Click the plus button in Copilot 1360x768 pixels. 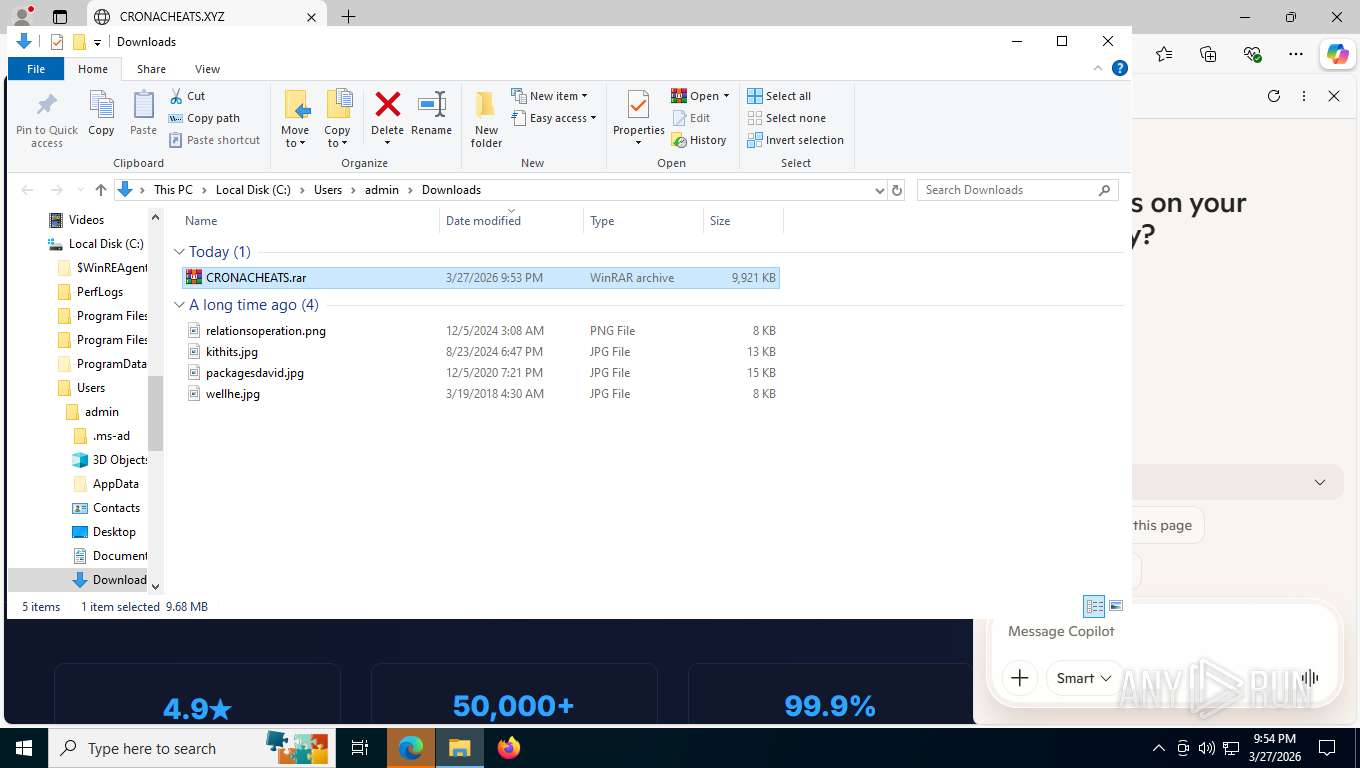pyautogui.click(x=1020, y=678)
